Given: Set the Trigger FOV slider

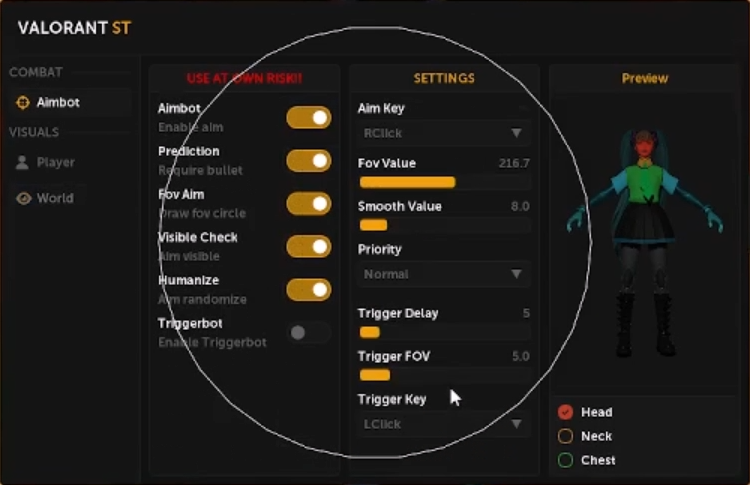Looking at the screenshot, I should tap(444, 375).
